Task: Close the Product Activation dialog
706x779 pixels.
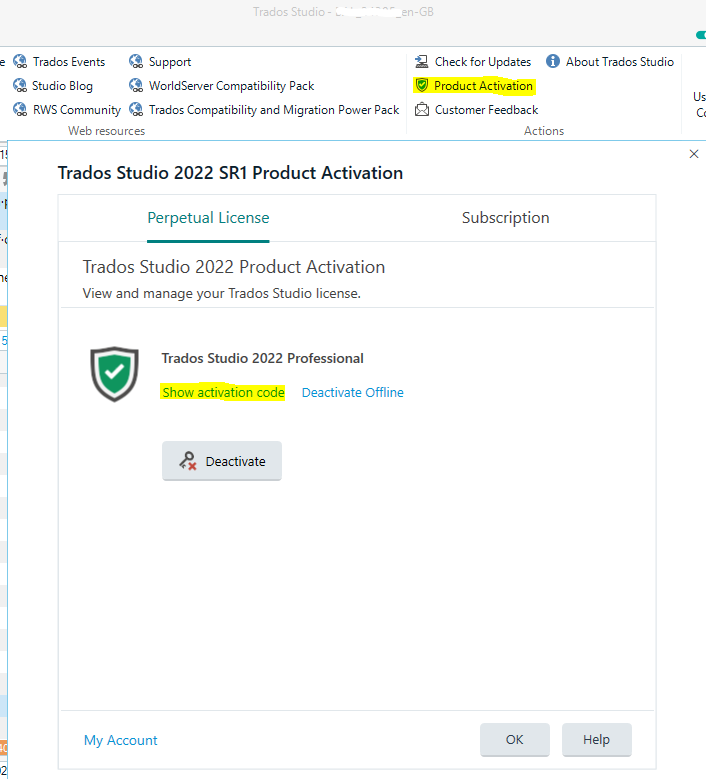Action: coord(694,154)
